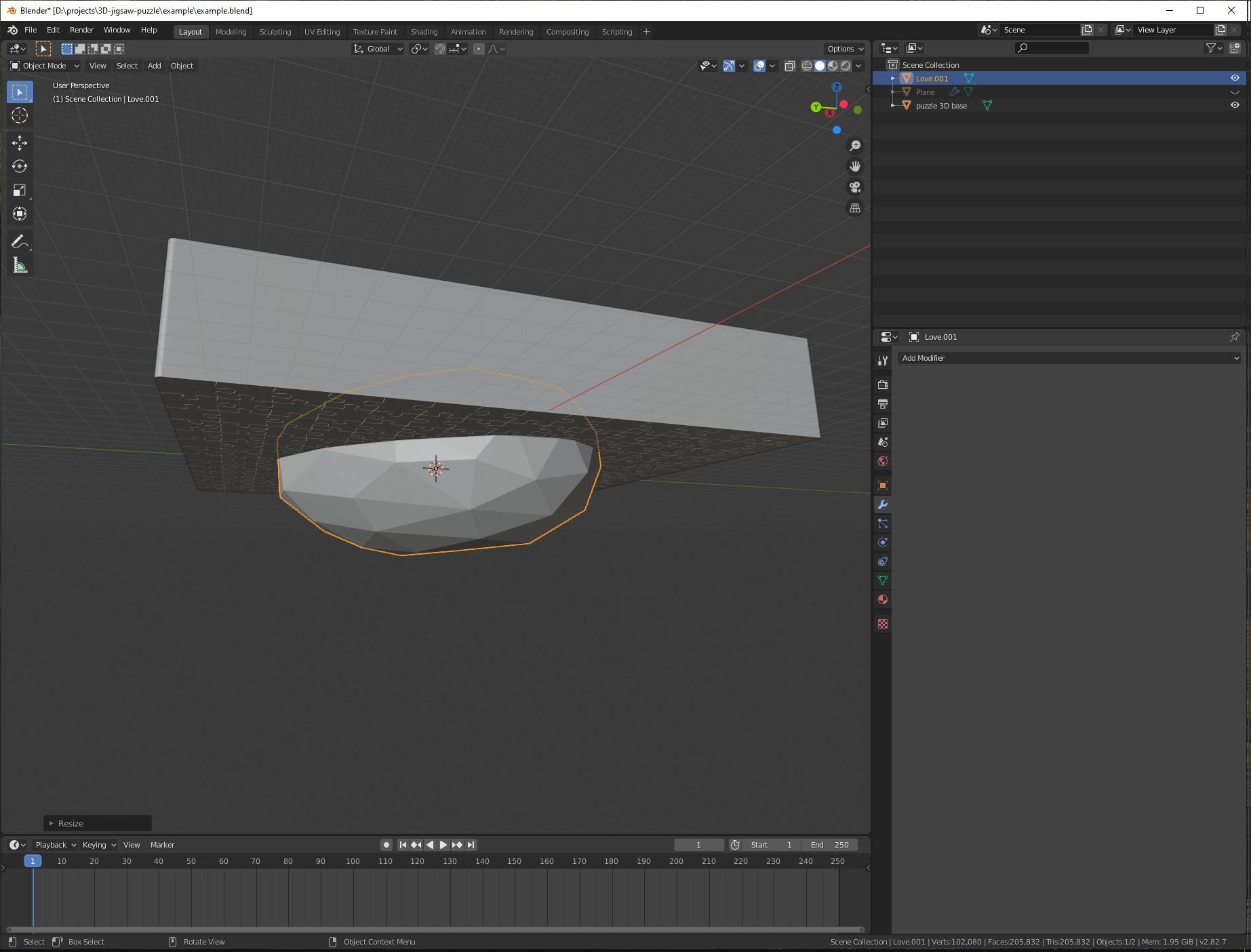1251x952 pixels.
Task: Select the Output properties camera-print icon
Action: 882,404
